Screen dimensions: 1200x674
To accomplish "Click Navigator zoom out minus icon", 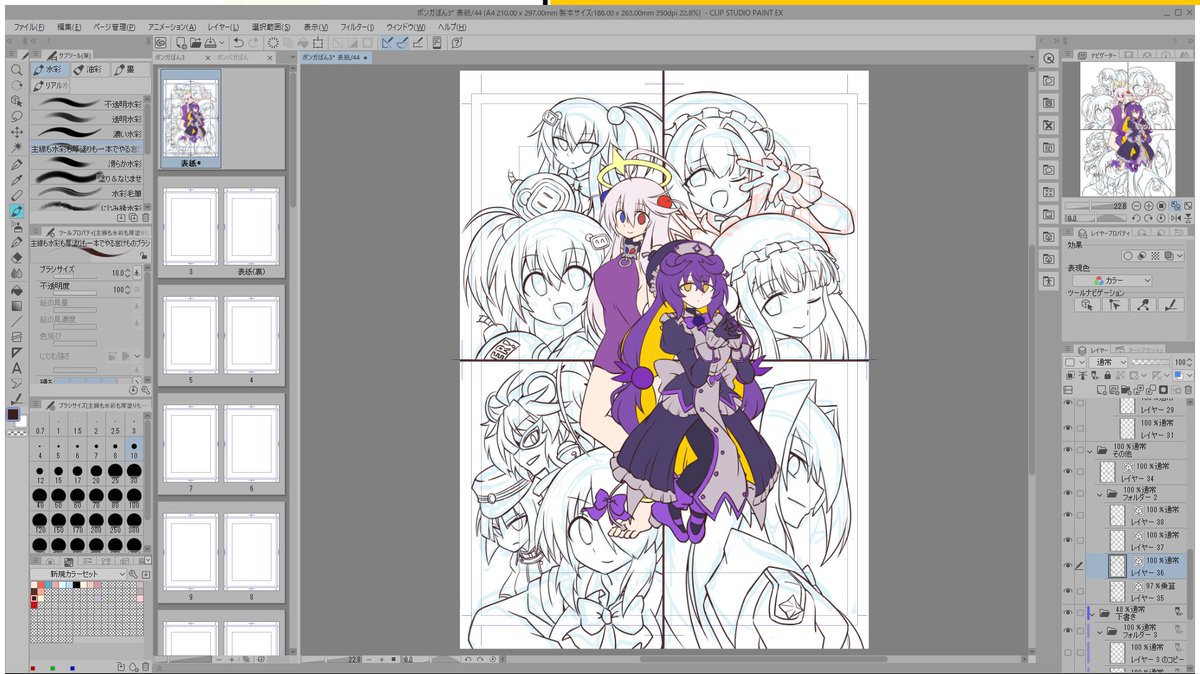I will point(1135,205).
